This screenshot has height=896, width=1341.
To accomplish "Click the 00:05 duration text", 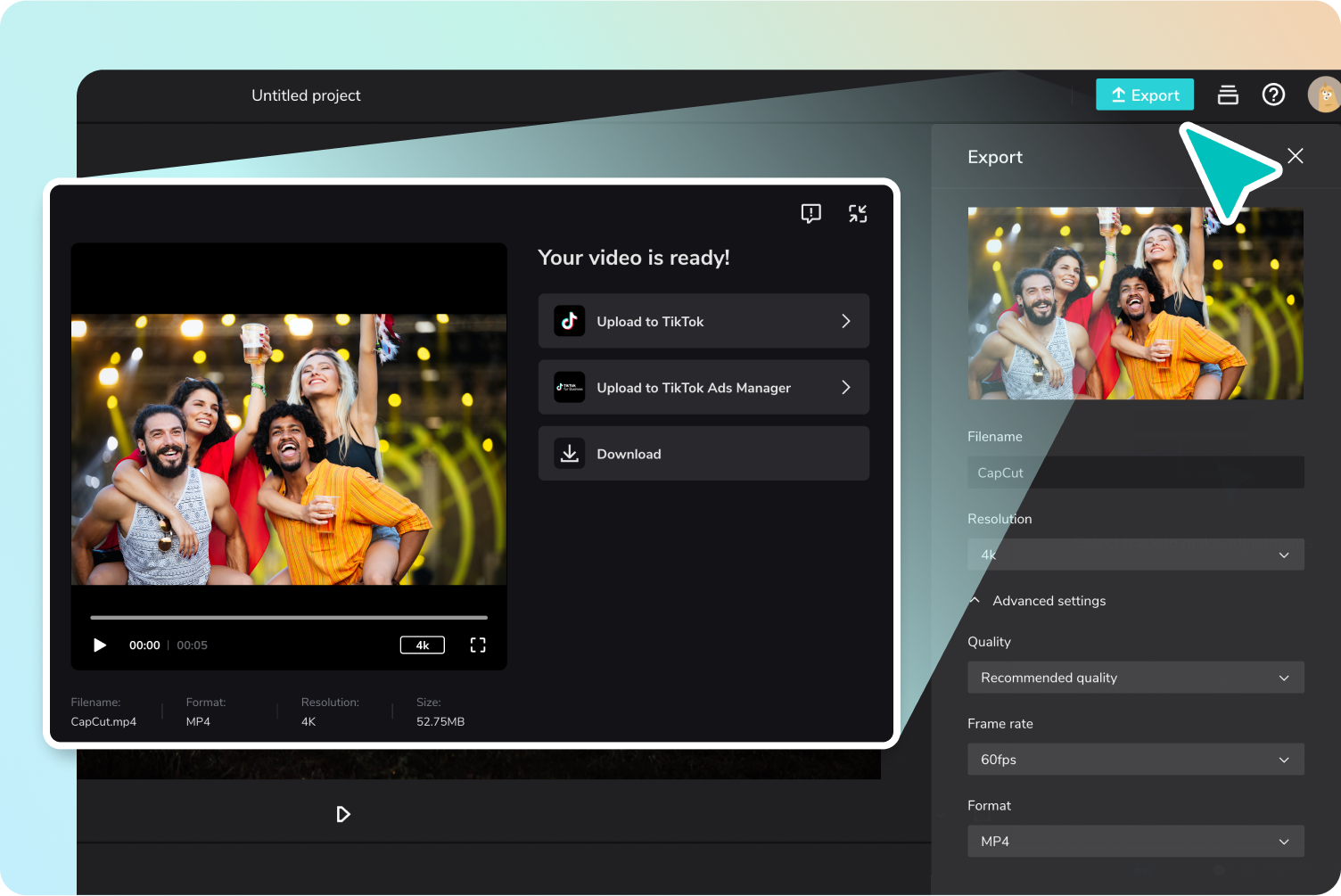I will pyautogui.click(x=192, y=645).
